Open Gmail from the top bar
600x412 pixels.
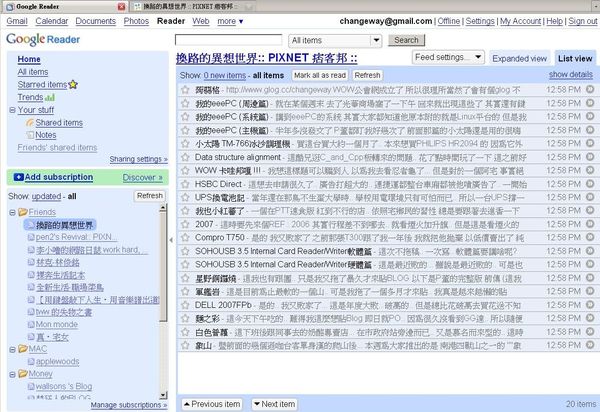(17, 21)
